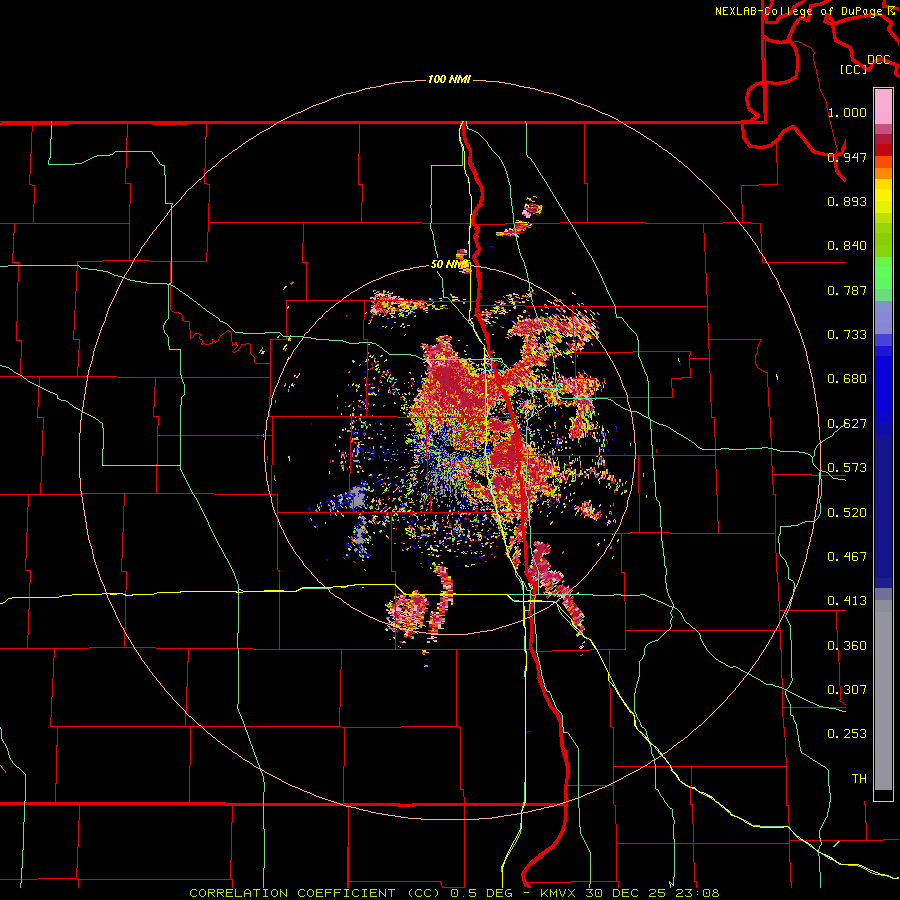
Task: Click the 0.307 color scale value
Action: [847, 690]
